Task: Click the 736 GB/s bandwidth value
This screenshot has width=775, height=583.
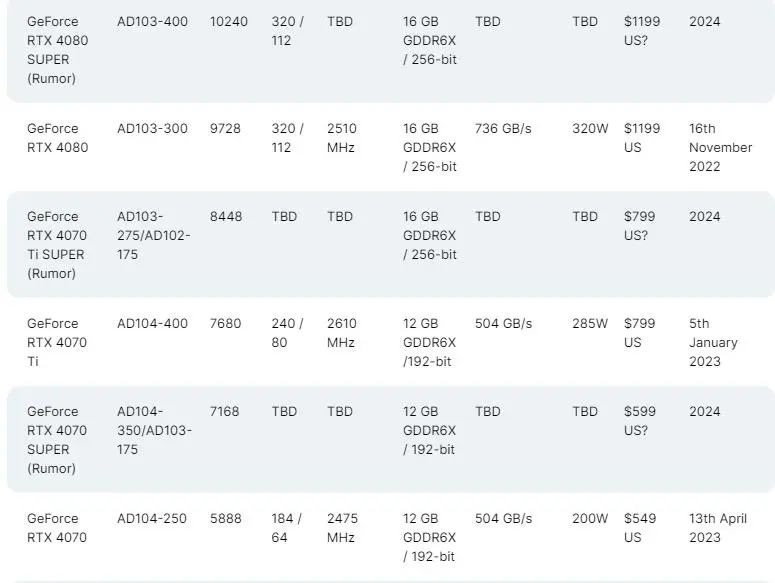Action: pyautogui.click(x=503, y=128)
